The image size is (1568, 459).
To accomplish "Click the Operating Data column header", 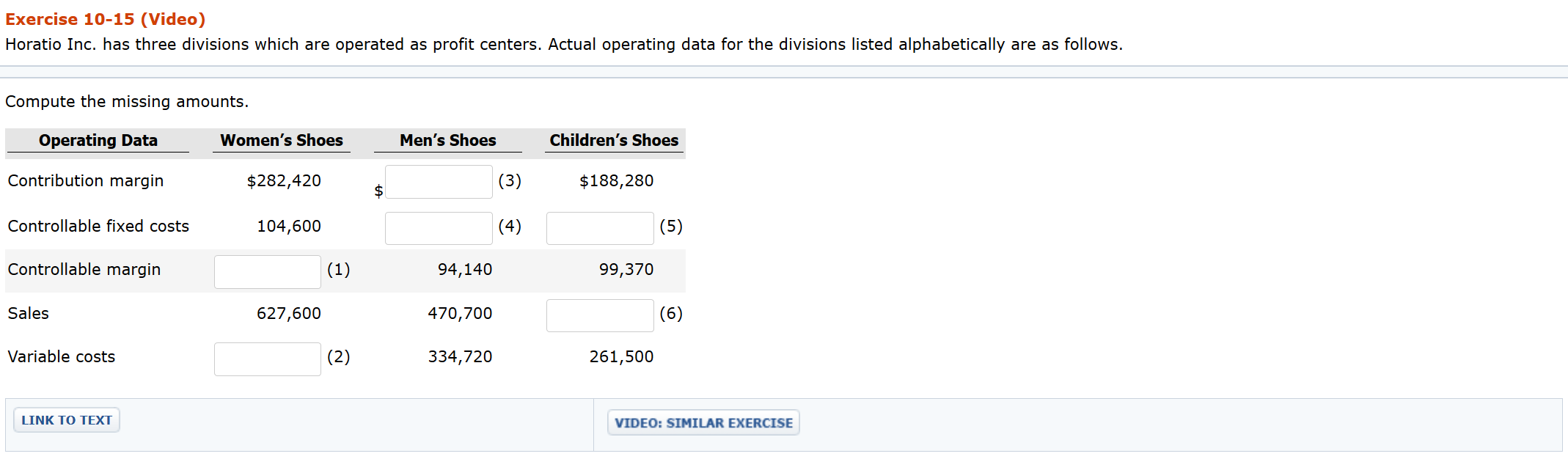I will click(x=98, y=140).
